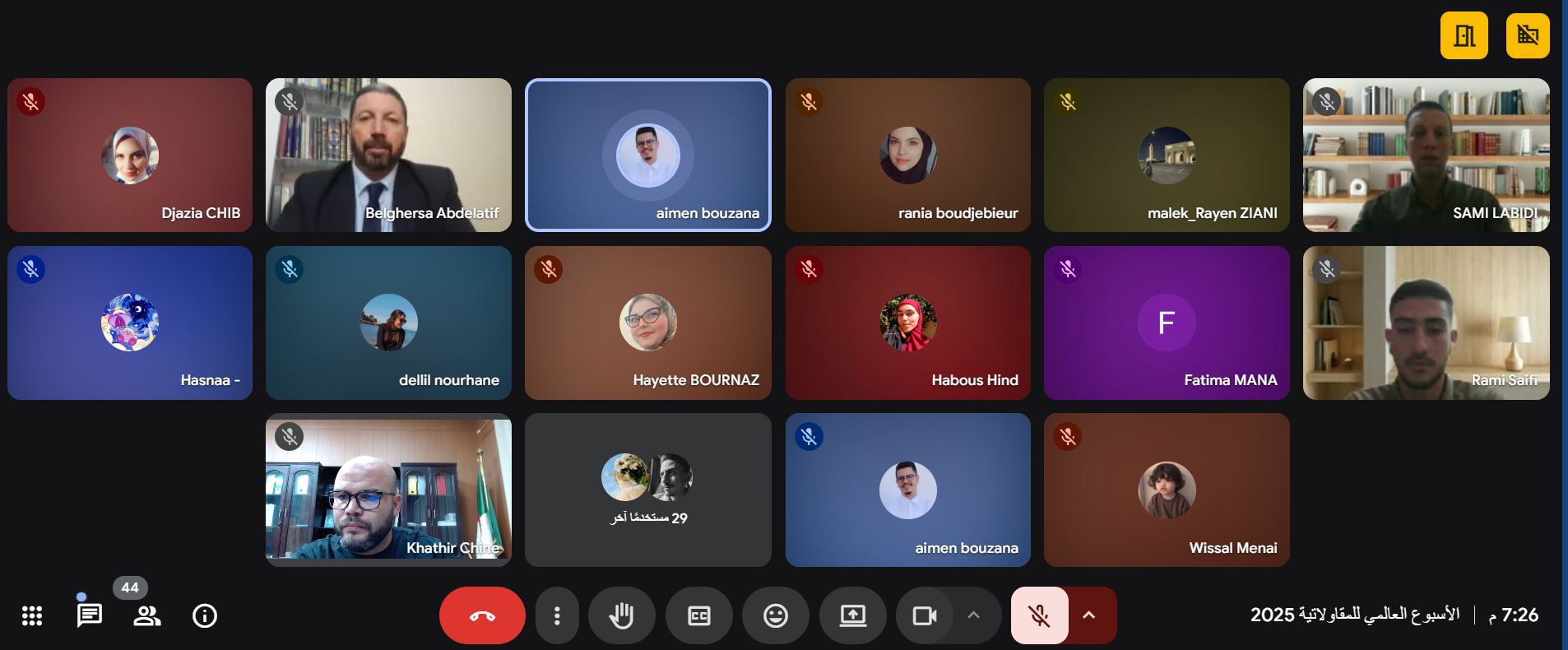The image size is (1568, 650).
Task: Expand audio settings chevron next to microphone
Action: (x=1089, y=615)
